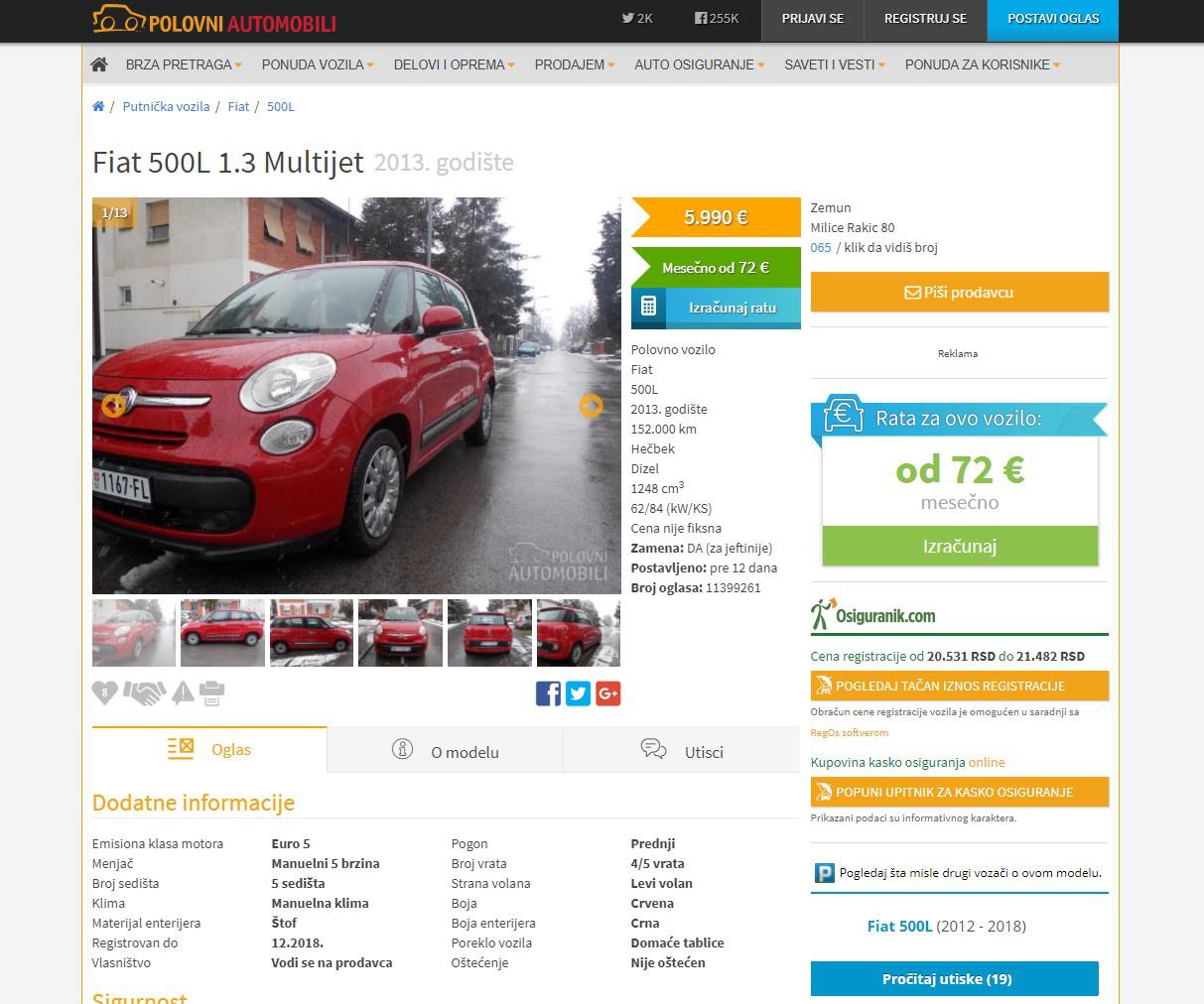This screenshot has width=1204, height=1004.
Task: Open the main red Fiat 500L photo
Action: 356,396
